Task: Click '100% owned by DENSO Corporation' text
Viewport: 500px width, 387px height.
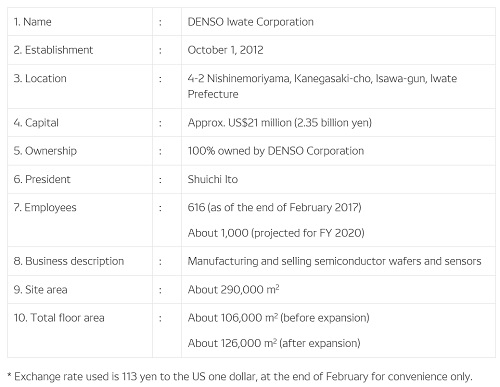Action: point(276,151)
